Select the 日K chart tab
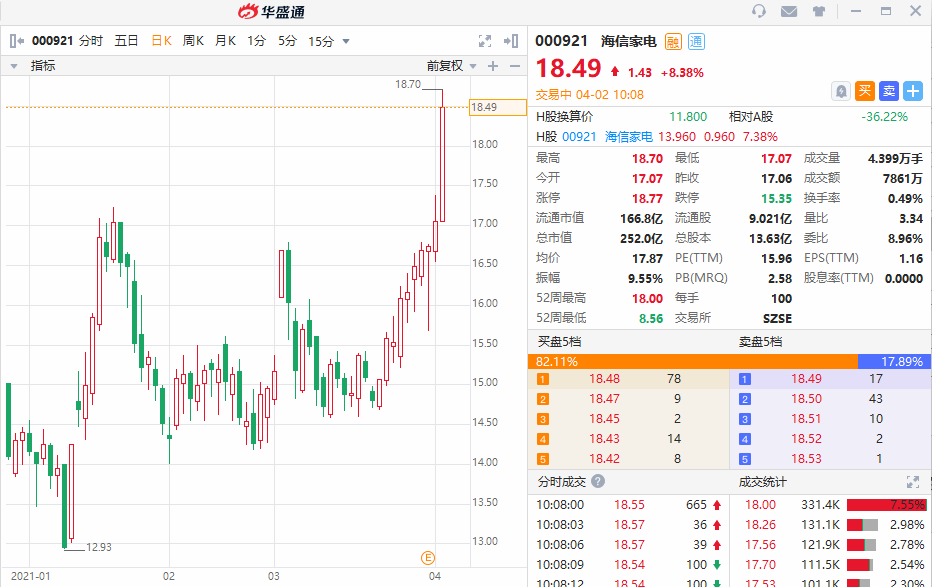932x587 pixels. click(x=161, y=41)
